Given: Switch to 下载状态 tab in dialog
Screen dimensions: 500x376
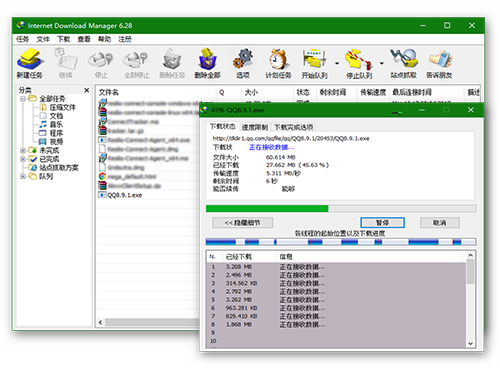Looking at the screenshot, I should (222, 127).
